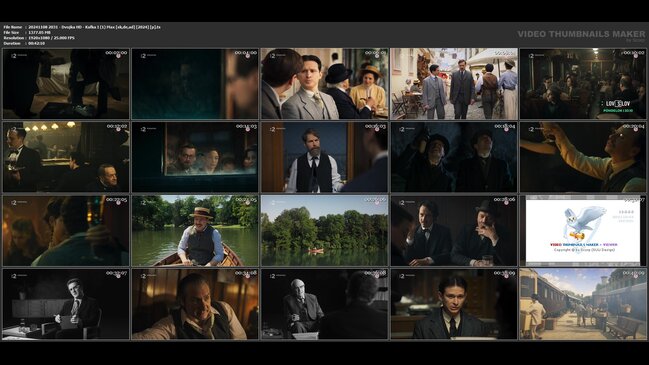Screen dimensions: 649x365
Task: Click the owl logo in the white thumbnail
Action: (x=583, y=224)
